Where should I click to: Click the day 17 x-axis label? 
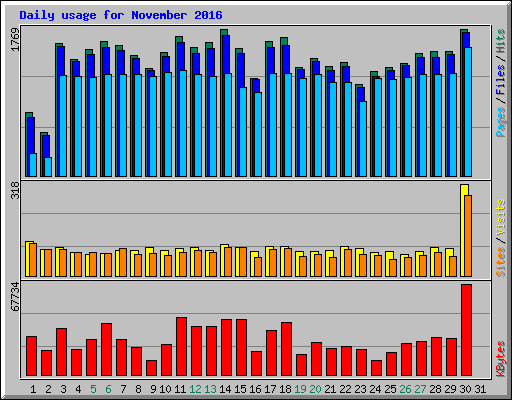(270, 389)
